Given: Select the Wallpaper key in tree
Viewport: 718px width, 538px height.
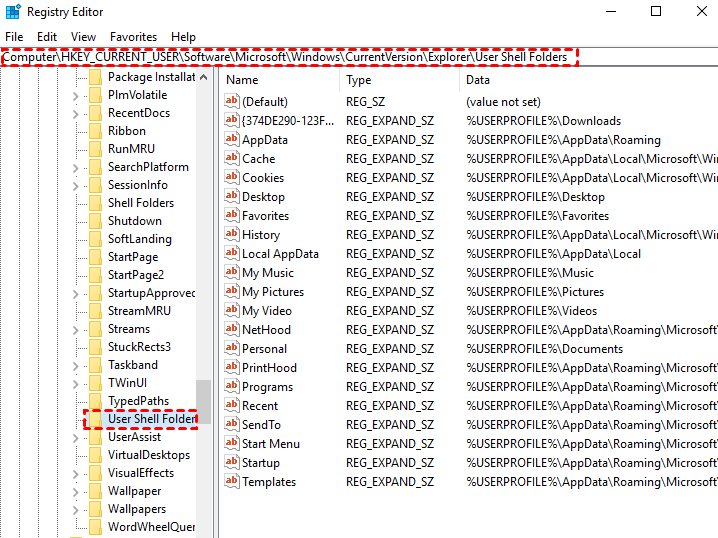Looking at the screenshot, I should pyautogui.click(x=134, y=491).
